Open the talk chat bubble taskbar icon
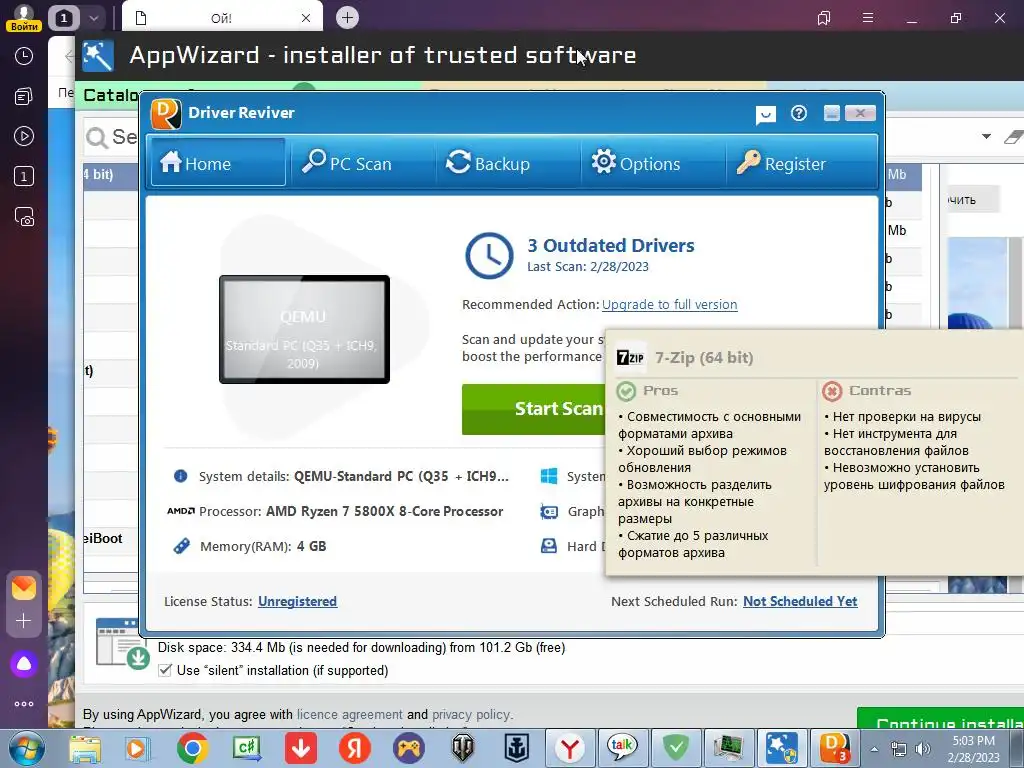 coord(622,748)
